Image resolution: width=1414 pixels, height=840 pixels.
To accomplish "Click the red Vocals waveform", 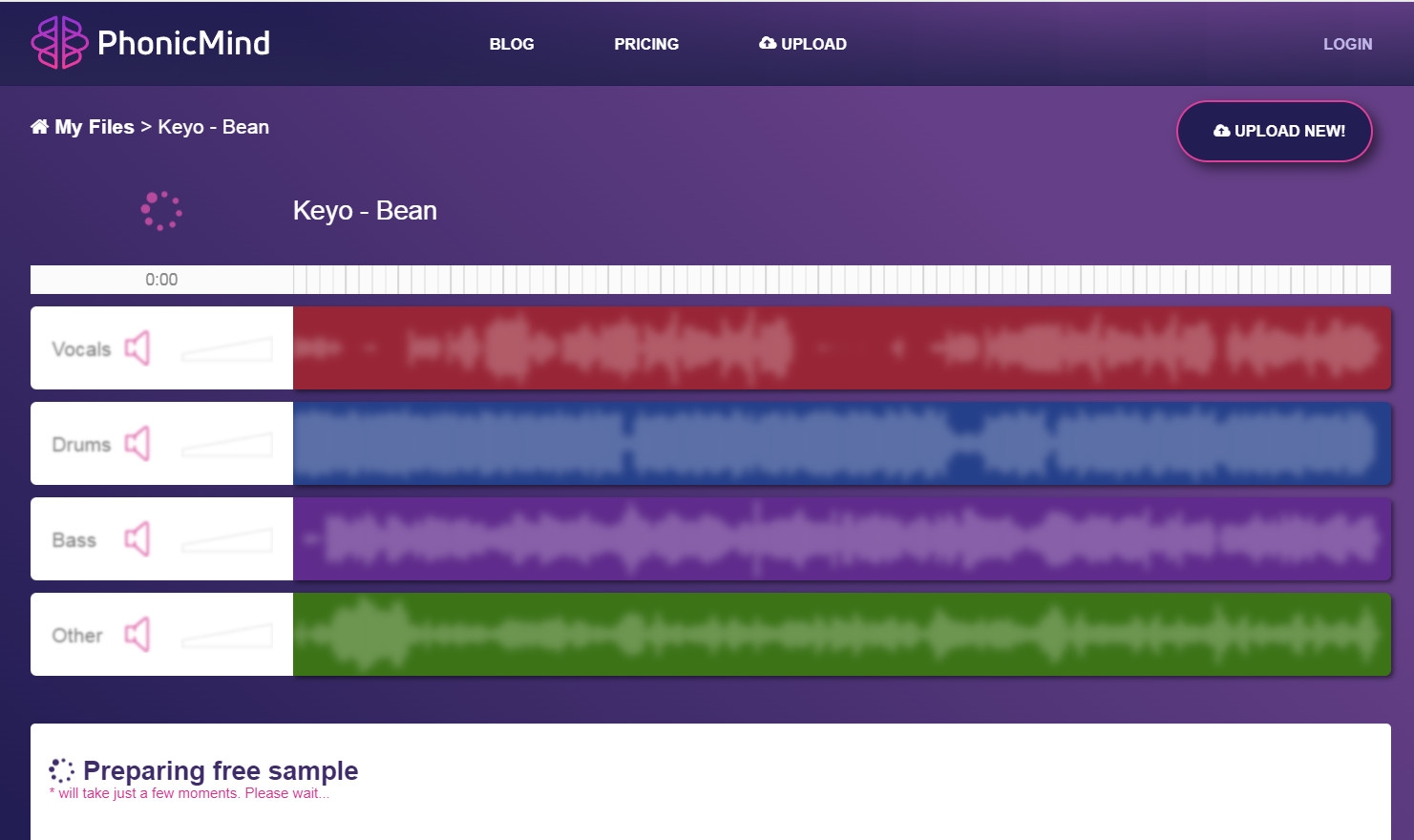I will click(842, 347).
